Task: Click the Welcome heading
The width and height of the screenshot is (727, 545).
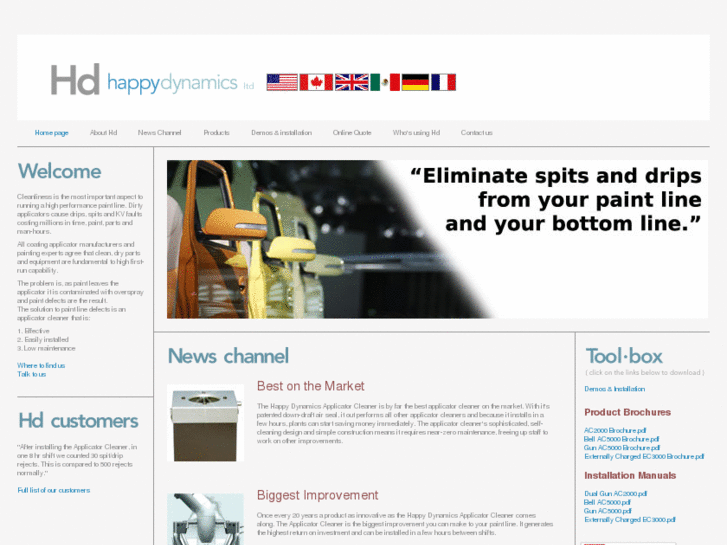Action: (x=59, y=172)
